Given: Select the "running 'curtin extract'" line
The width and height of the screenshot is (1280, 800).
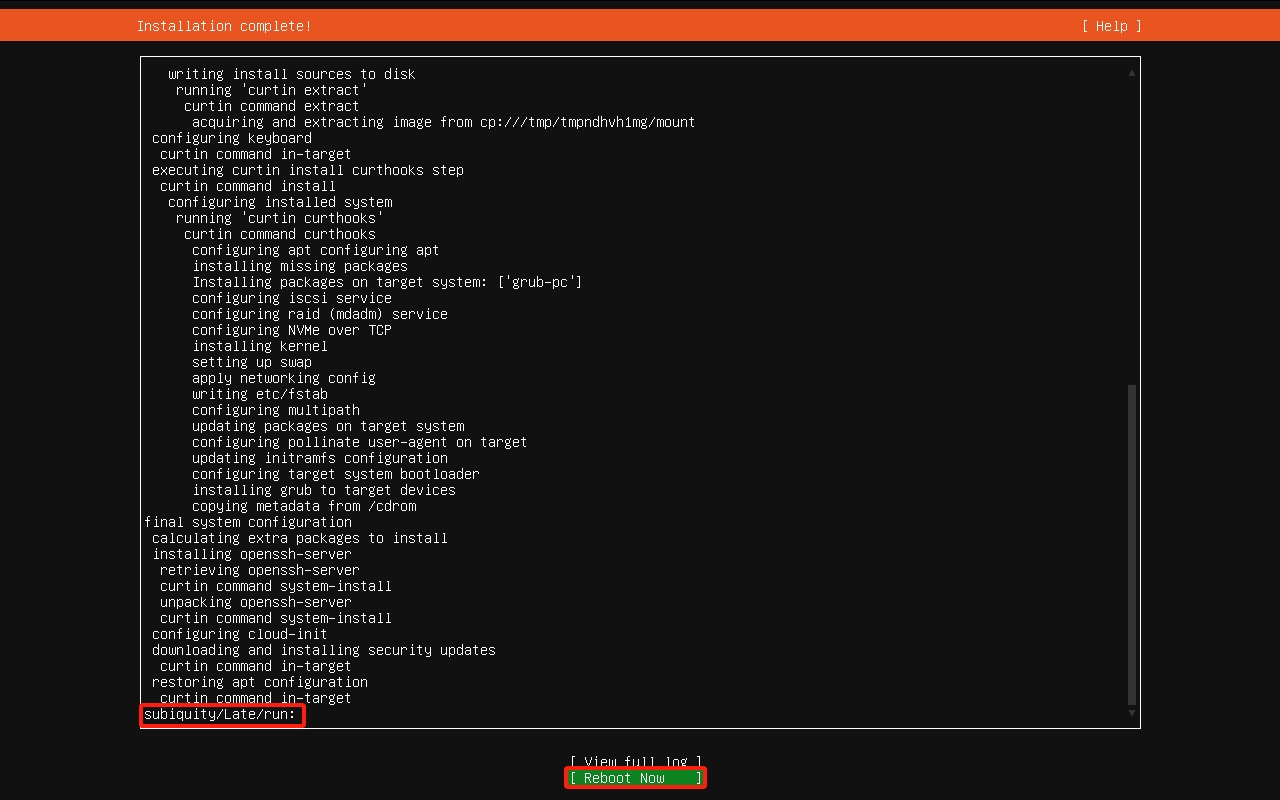Looking at the screenshot, I should 272,90.
